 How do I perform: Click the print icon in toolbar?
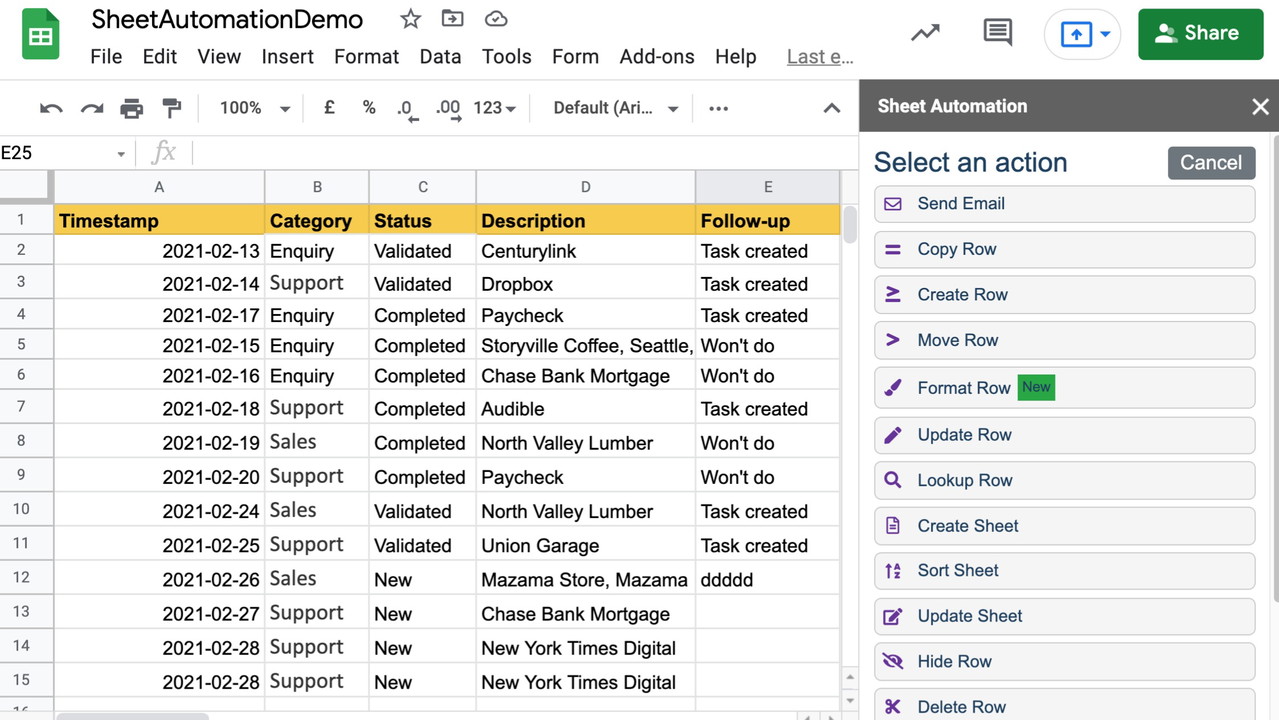click(x=131, y=108)
